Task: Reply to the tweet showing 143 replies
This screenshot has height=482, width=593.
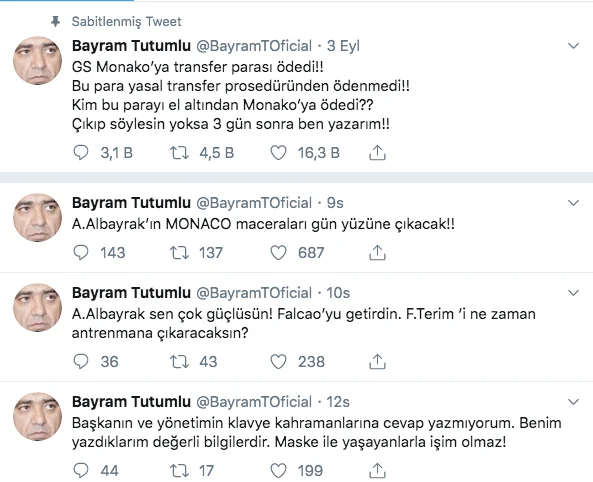Action: pyautogui.click(x=80, y=253)
